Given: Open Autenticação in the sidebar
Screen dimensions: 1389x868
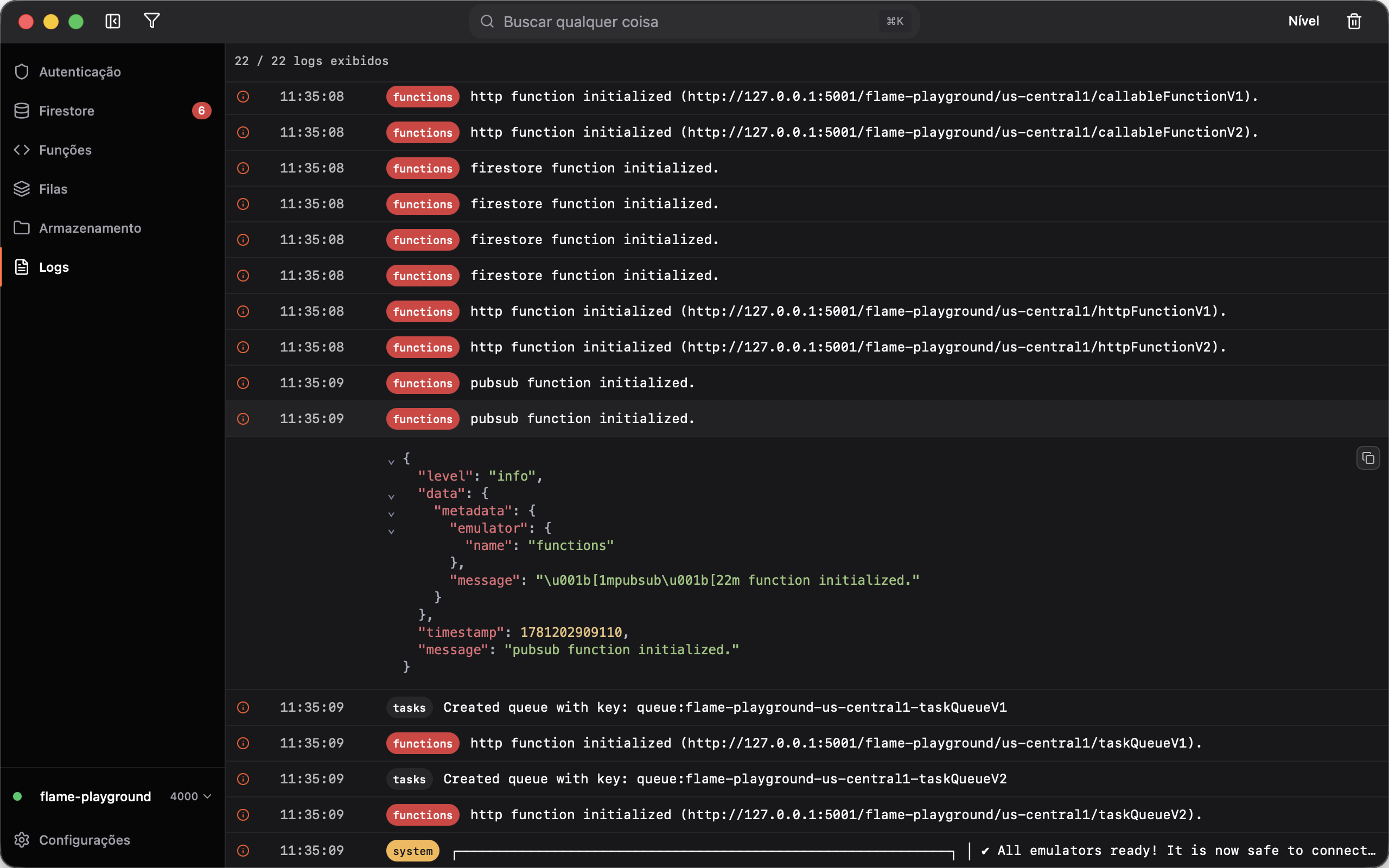Looking at the screenshot, I should [x=112, y=72].
